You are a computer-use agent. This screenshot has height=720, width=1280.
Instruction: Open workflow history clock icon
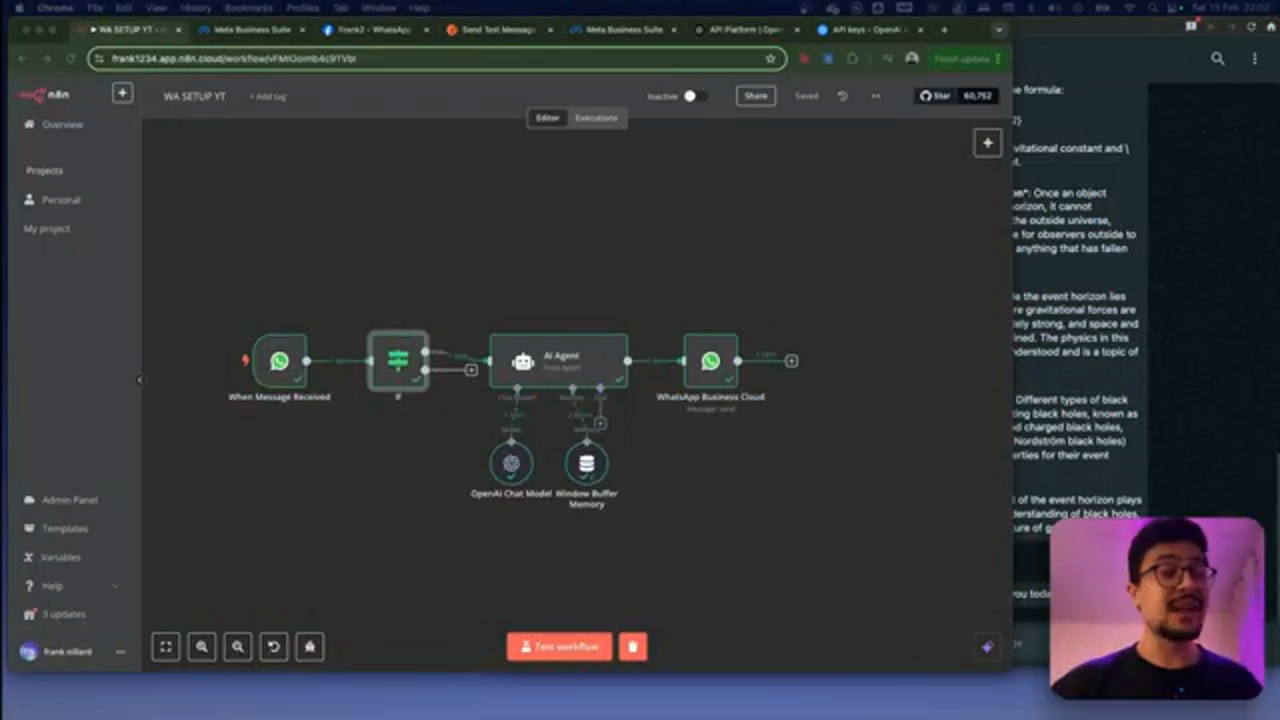pyautogui.click(x=843, y=96)
